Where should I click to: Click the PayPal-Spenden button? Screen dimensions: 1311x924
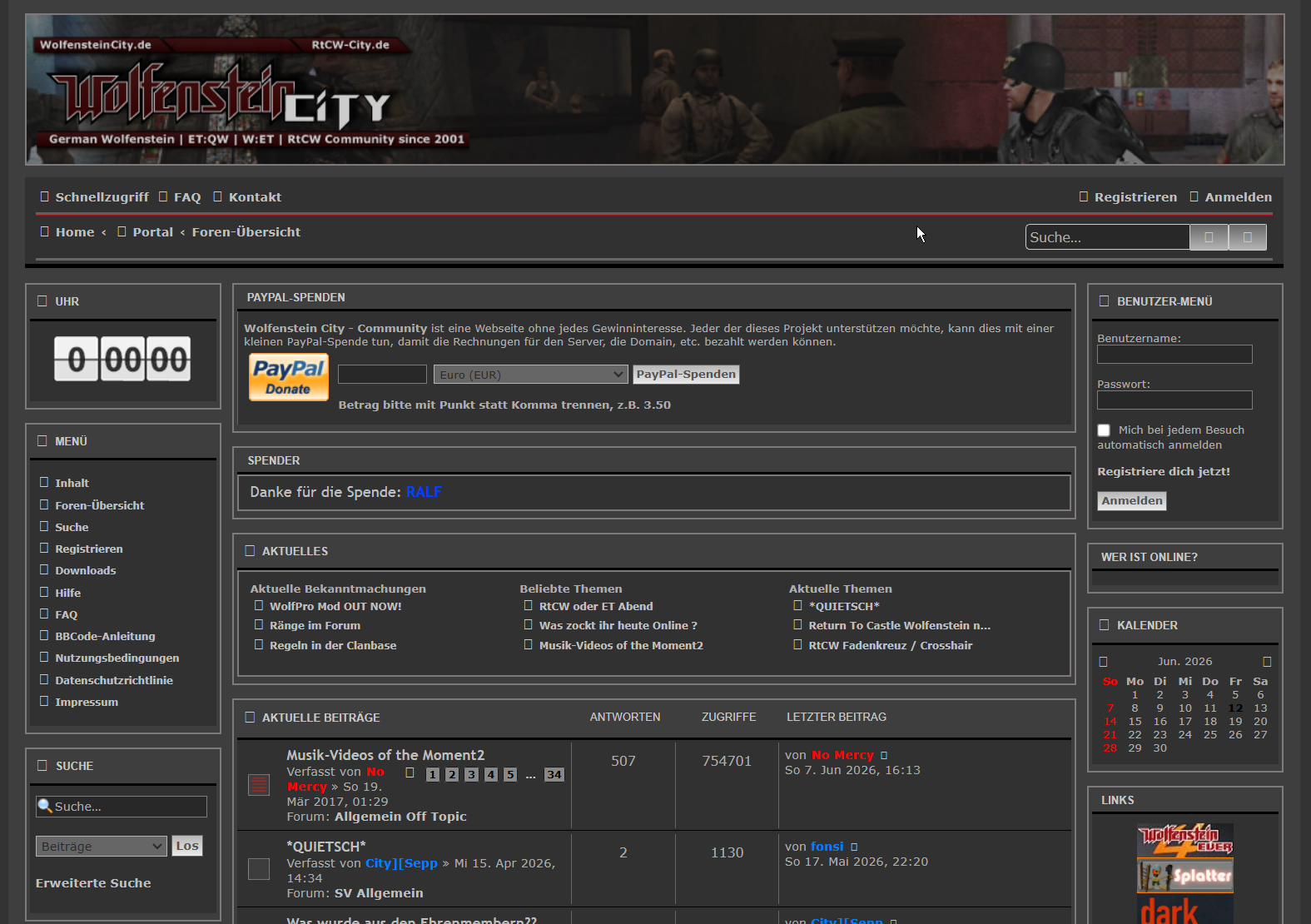tap(686, 375)
